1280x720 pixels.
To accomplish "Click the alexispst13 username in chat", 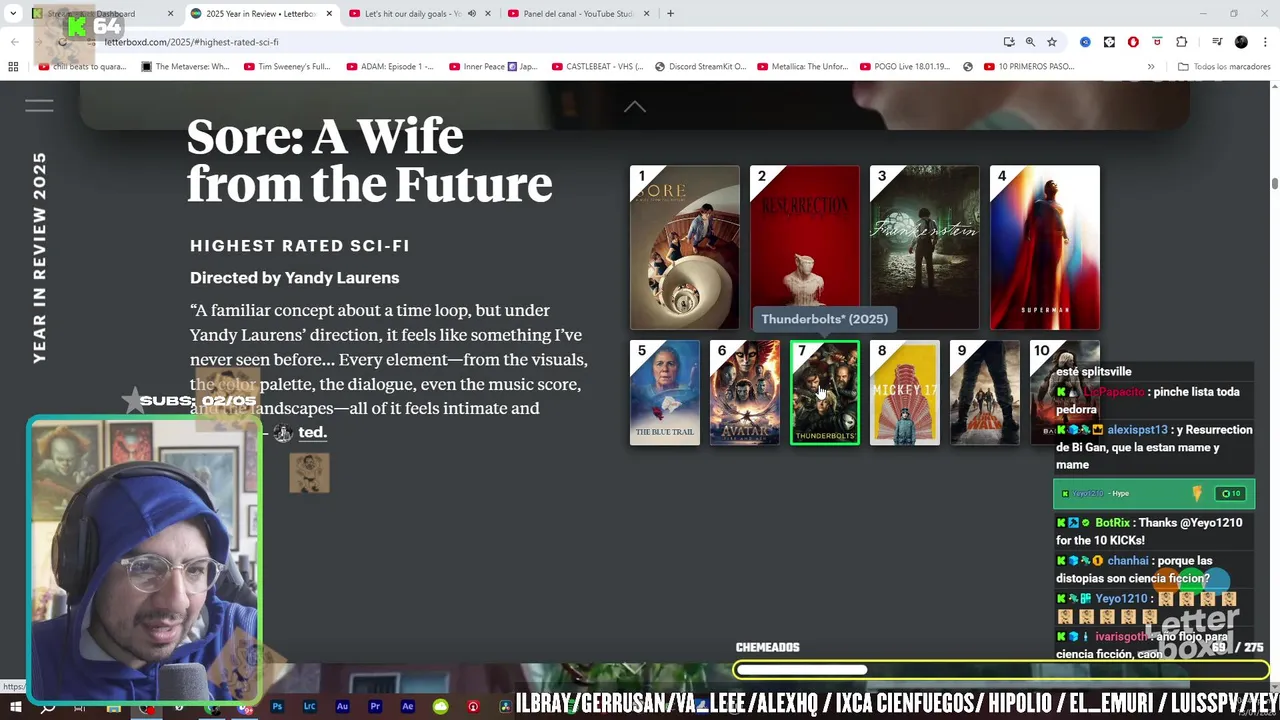I will tap(1137, 430).
